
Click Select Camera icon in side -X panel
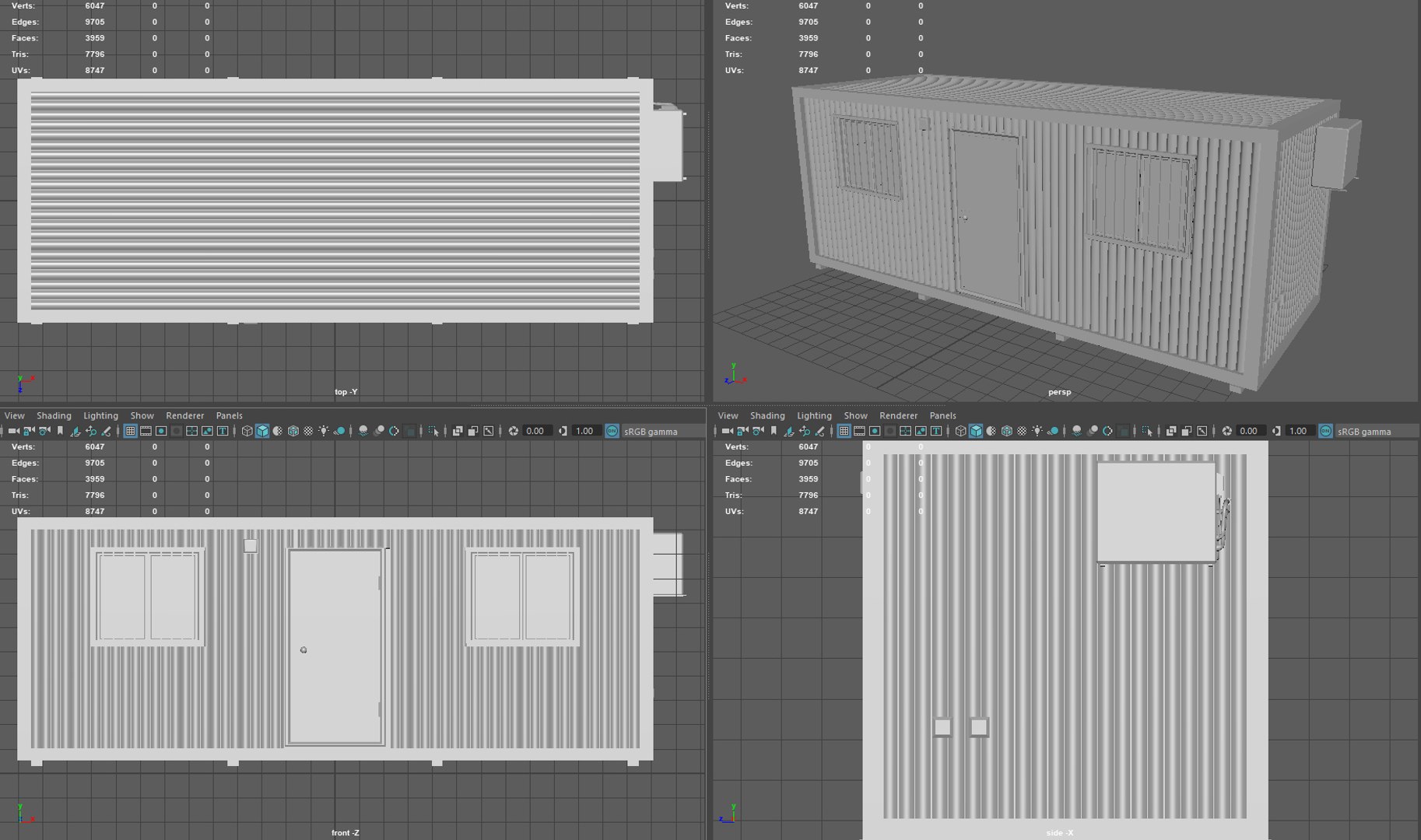click(728, 431)
